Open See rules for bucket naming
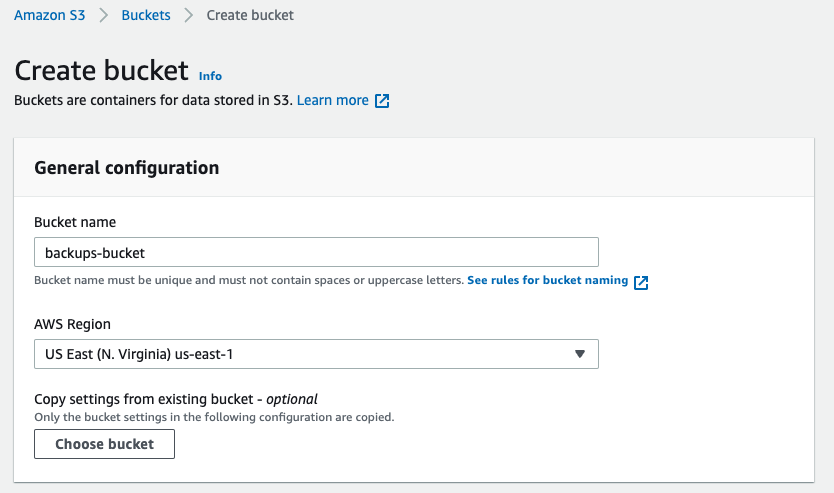Viewport: 834px width, 493px height. [x=547, y=281]
